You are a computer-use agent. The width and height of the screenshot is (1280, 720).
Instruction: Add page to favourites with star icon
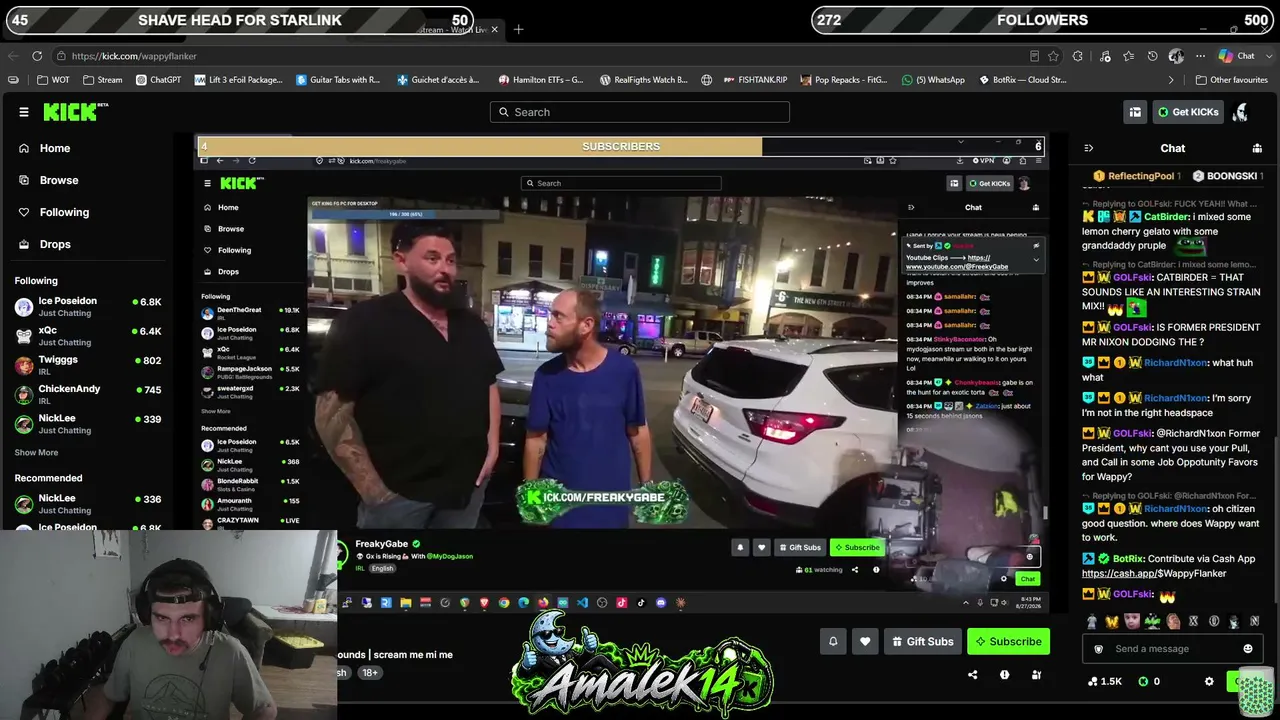[x=1053, y=56]
